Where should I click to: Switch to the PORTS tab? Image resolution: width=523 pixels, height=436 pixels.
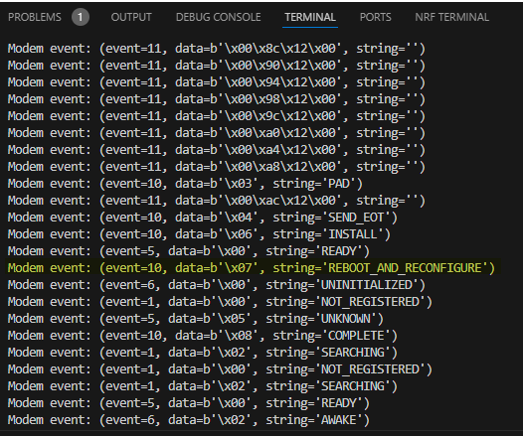[376, 17]
